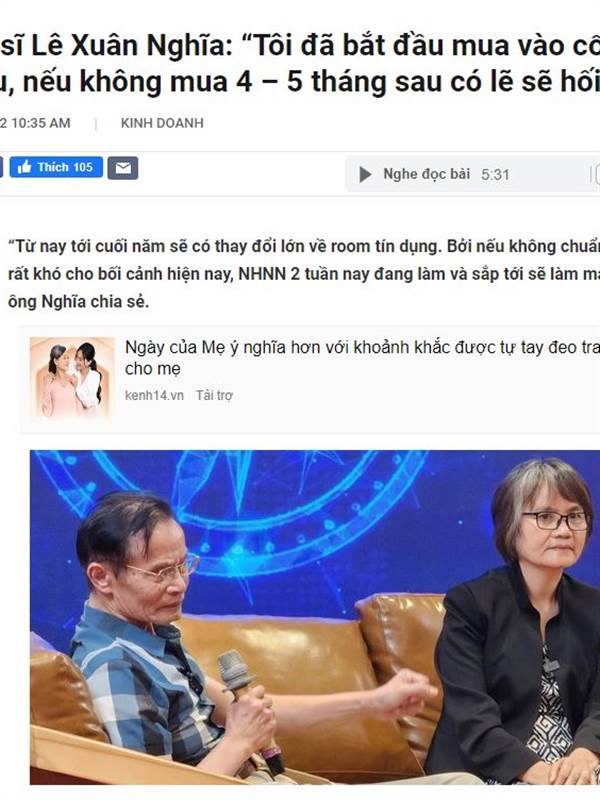600x800 pixels.
Task: Click the lead paragraph about room tín dụng
Action: (304, 274)
